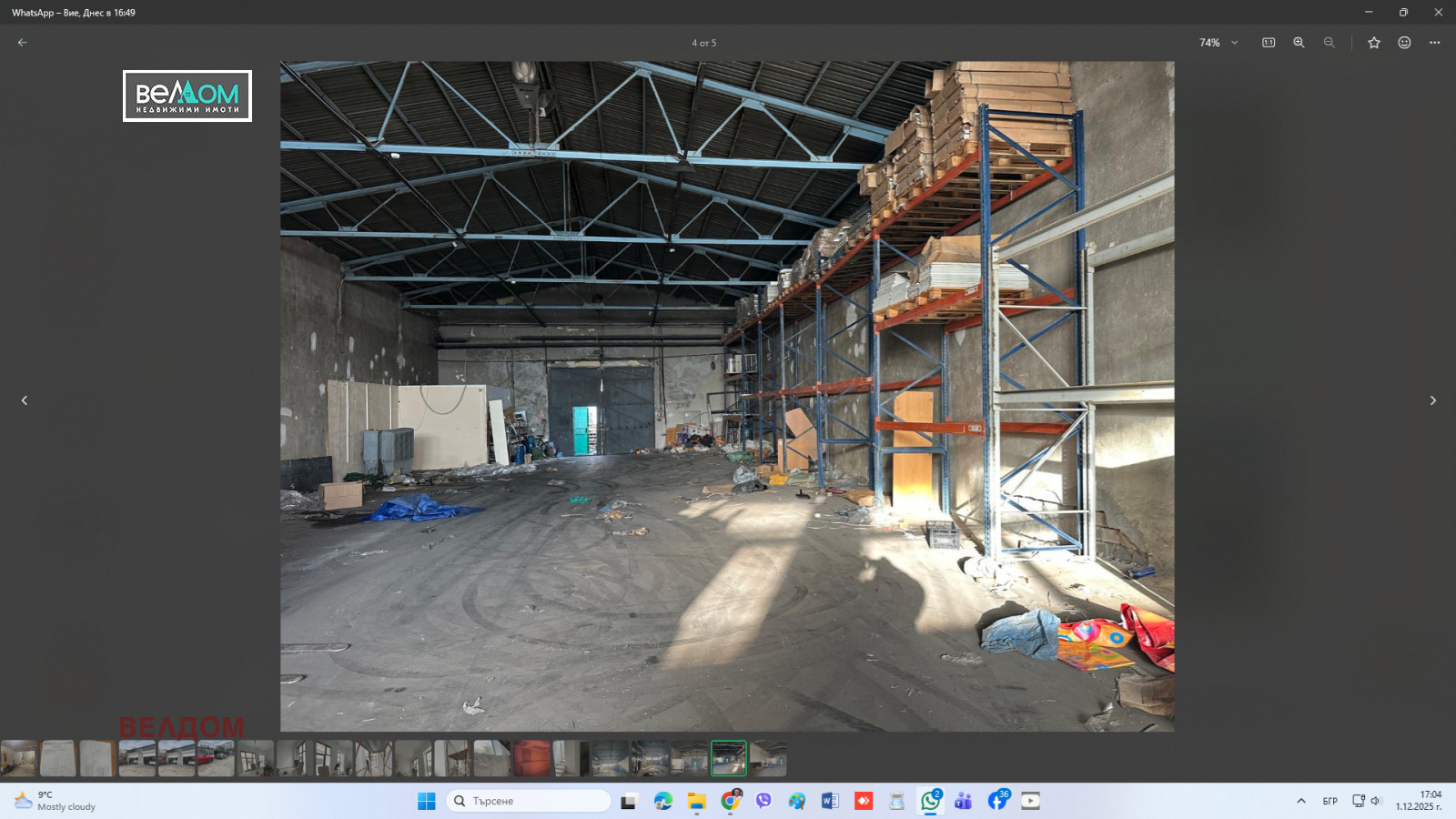Open the three-dot more options menu
This screenshot has width=1456, height=819.
click(x=1434, y=43)
